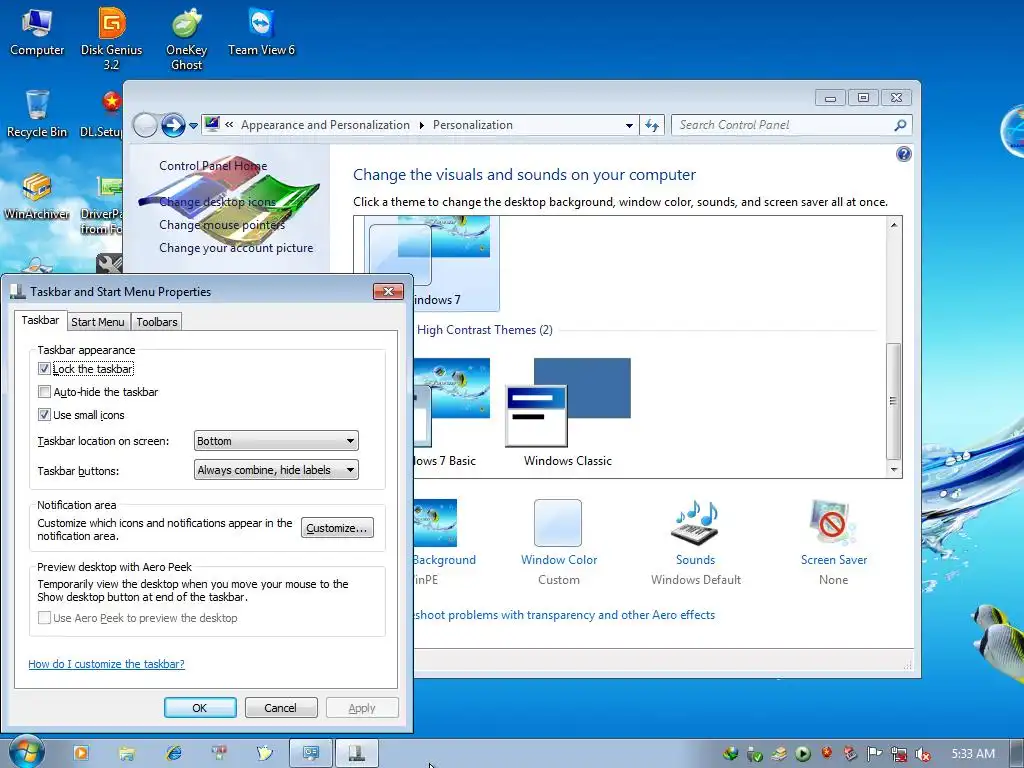
Task: Click the Taskbar Properties button on taskbar
Action: click(357, 754)
